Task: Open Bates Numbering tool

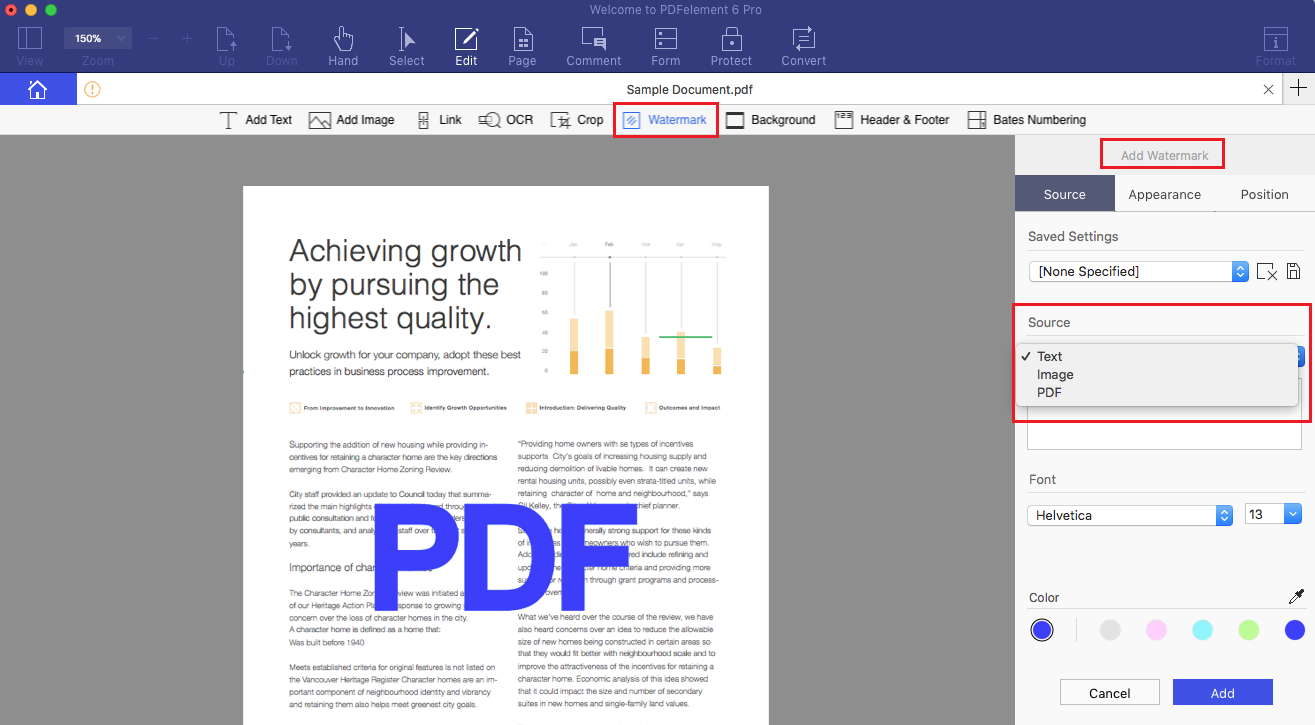Action: tap(1026, 119)
